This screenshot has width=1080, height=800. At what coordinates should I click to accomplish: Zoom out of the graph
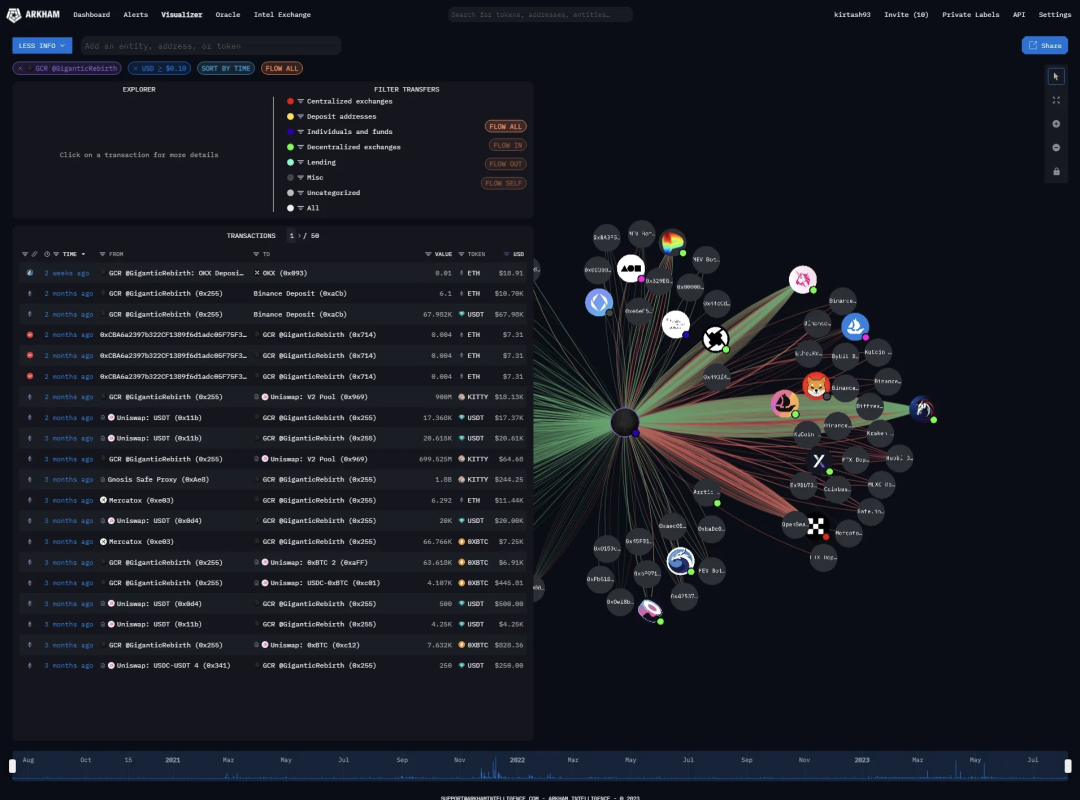pos(1056,148)
